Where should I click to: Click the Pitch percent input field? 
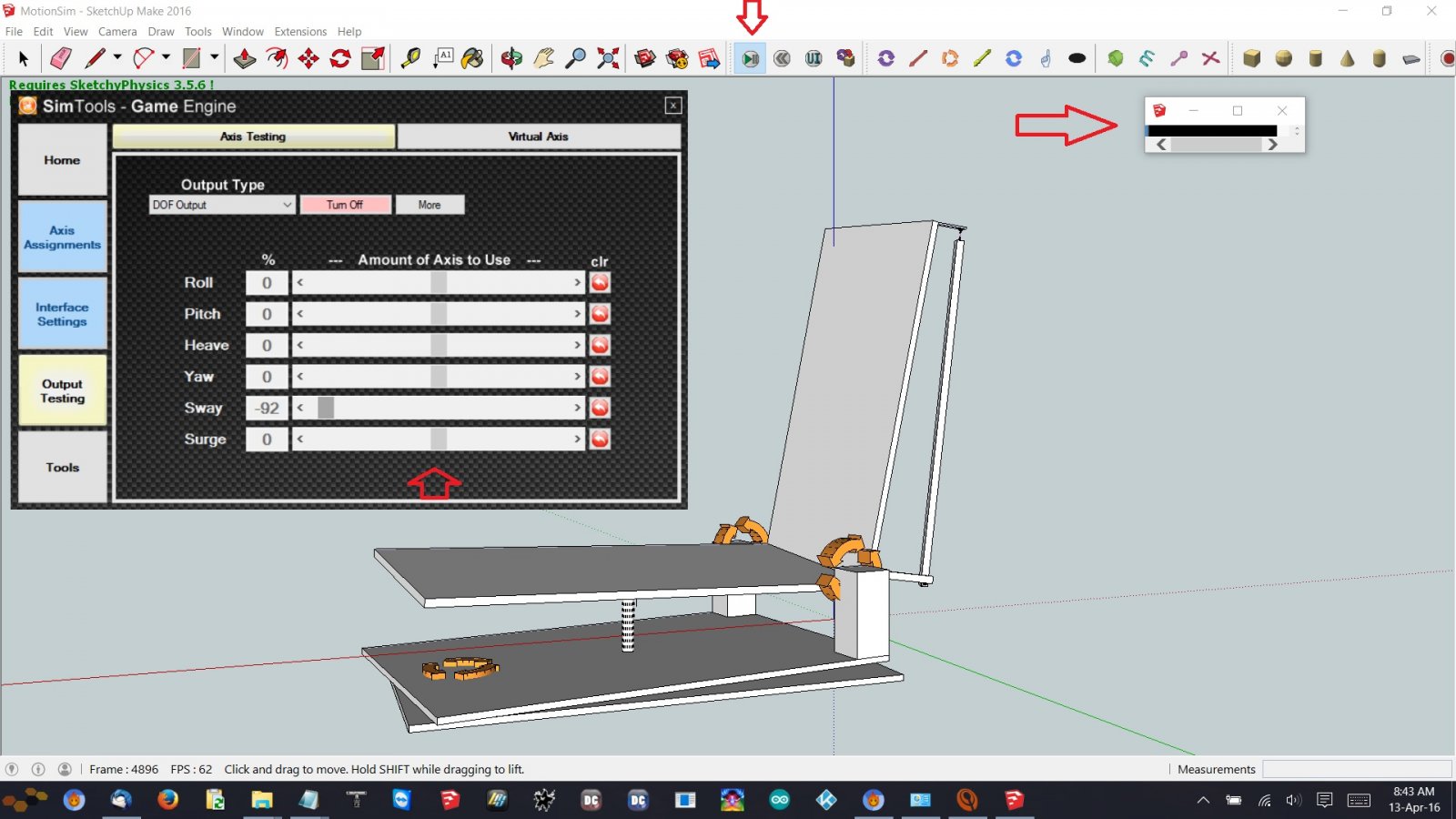pyautogui.click(x=267, y=314)
